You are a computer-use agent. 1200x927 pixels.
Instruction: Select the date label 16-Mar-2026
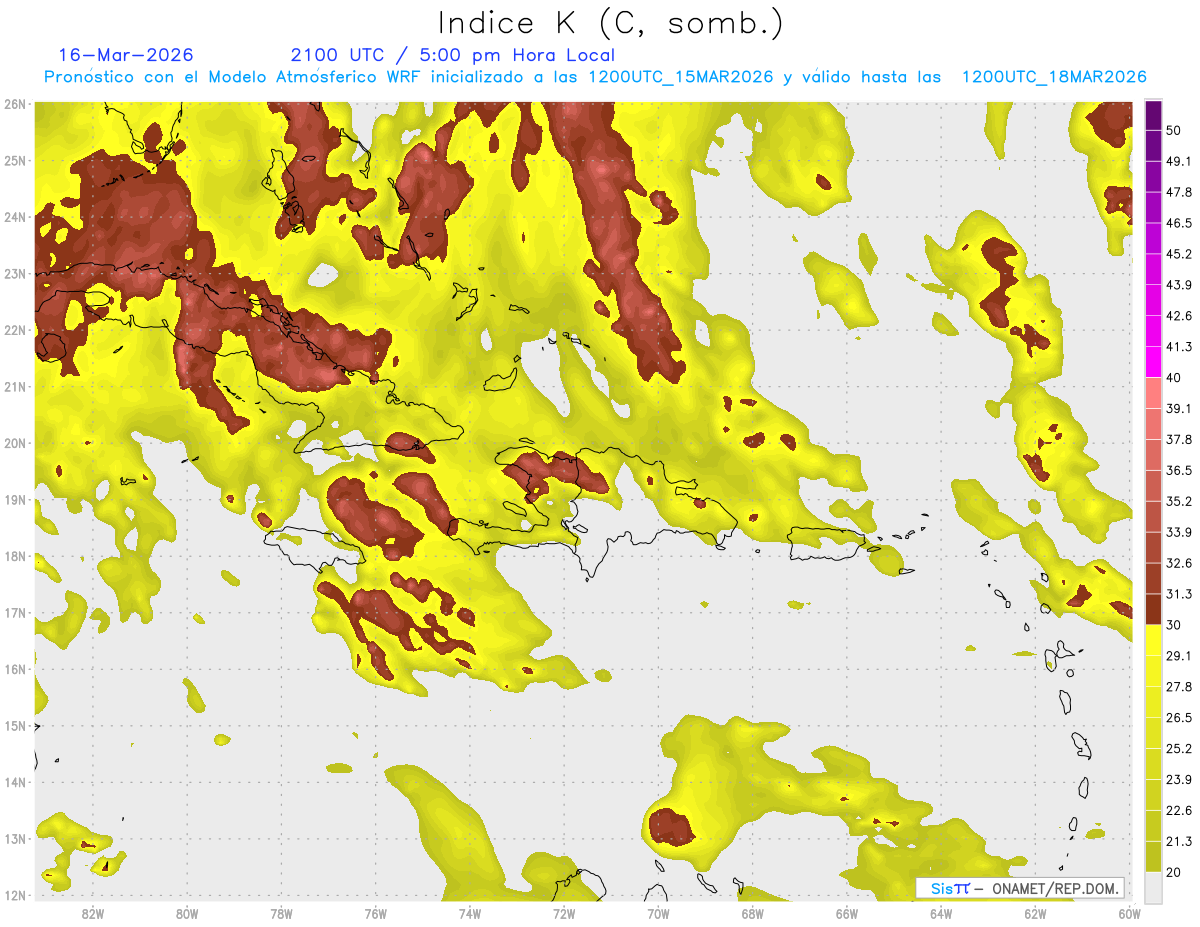point(126,55)
